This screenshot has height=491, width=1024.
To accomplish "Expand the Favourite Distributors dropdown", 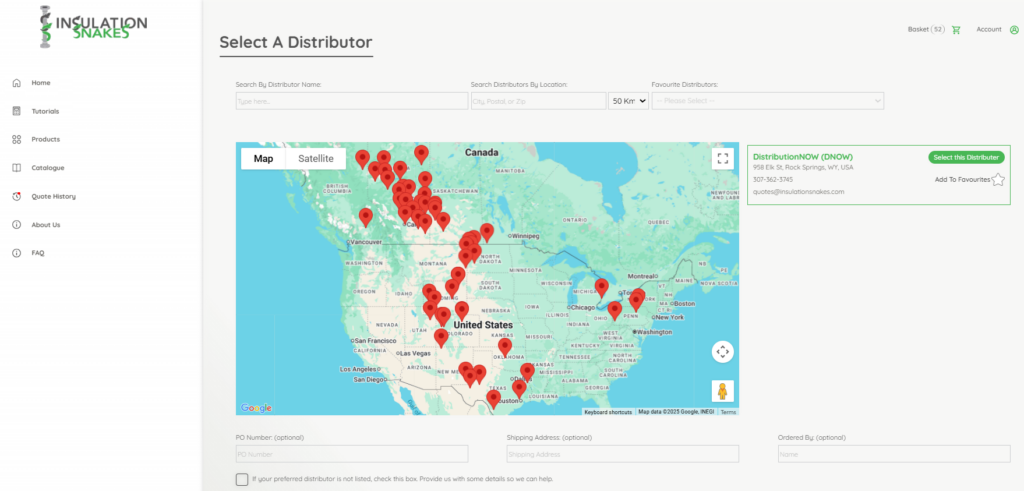I will 767,101.
